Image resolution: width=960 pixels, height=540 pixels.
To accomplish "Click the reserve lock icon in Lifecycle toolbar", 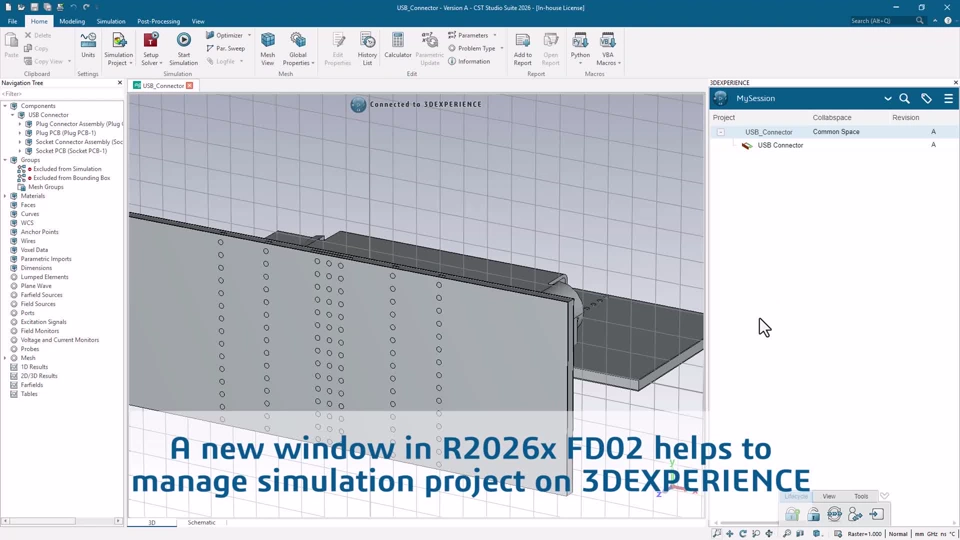I will [792, 514].
